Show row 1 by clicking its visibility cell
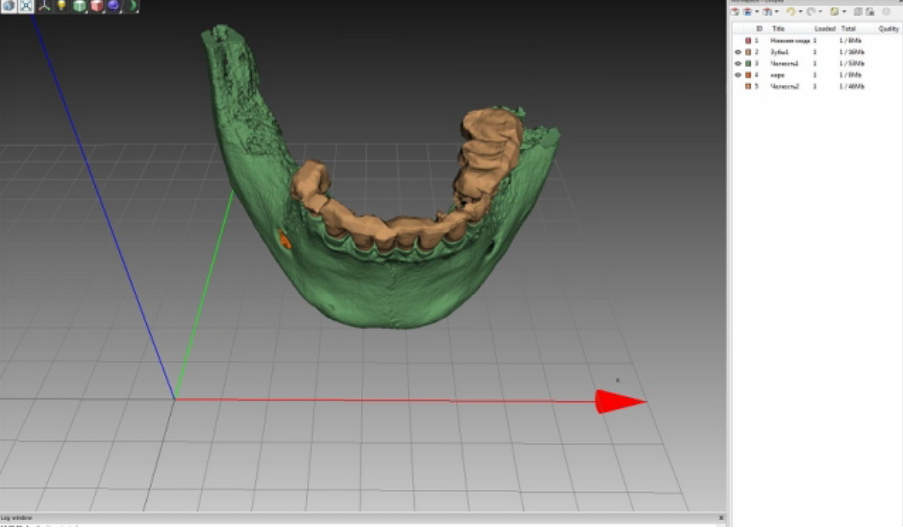This screenshot has width=903, height=529. pyautogui.click(x=738, y=40)
